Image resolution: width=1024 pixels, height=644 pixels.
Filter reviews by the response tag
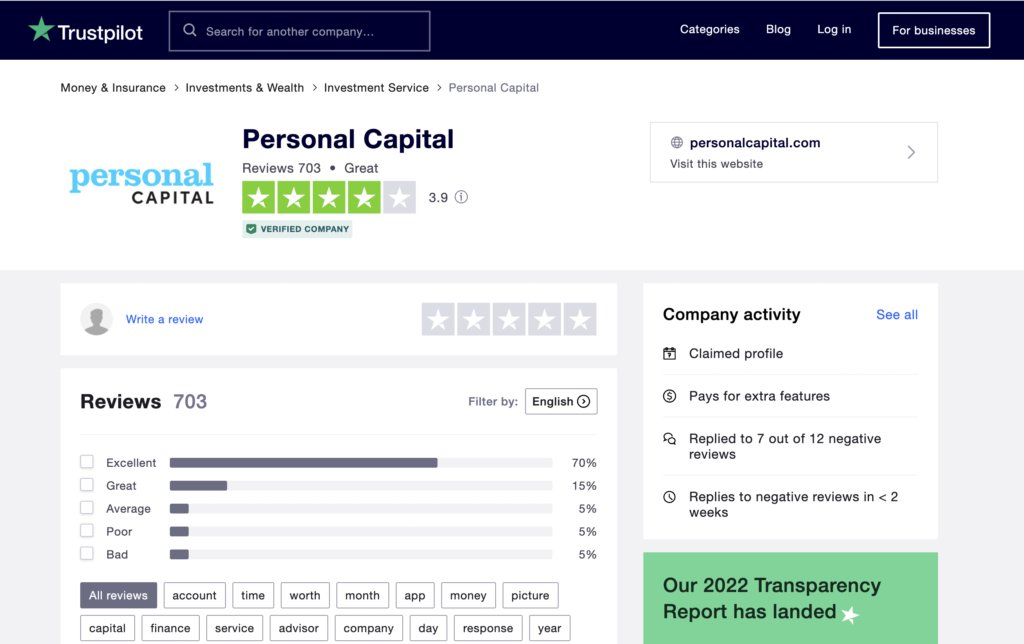[x=488, y=628]
